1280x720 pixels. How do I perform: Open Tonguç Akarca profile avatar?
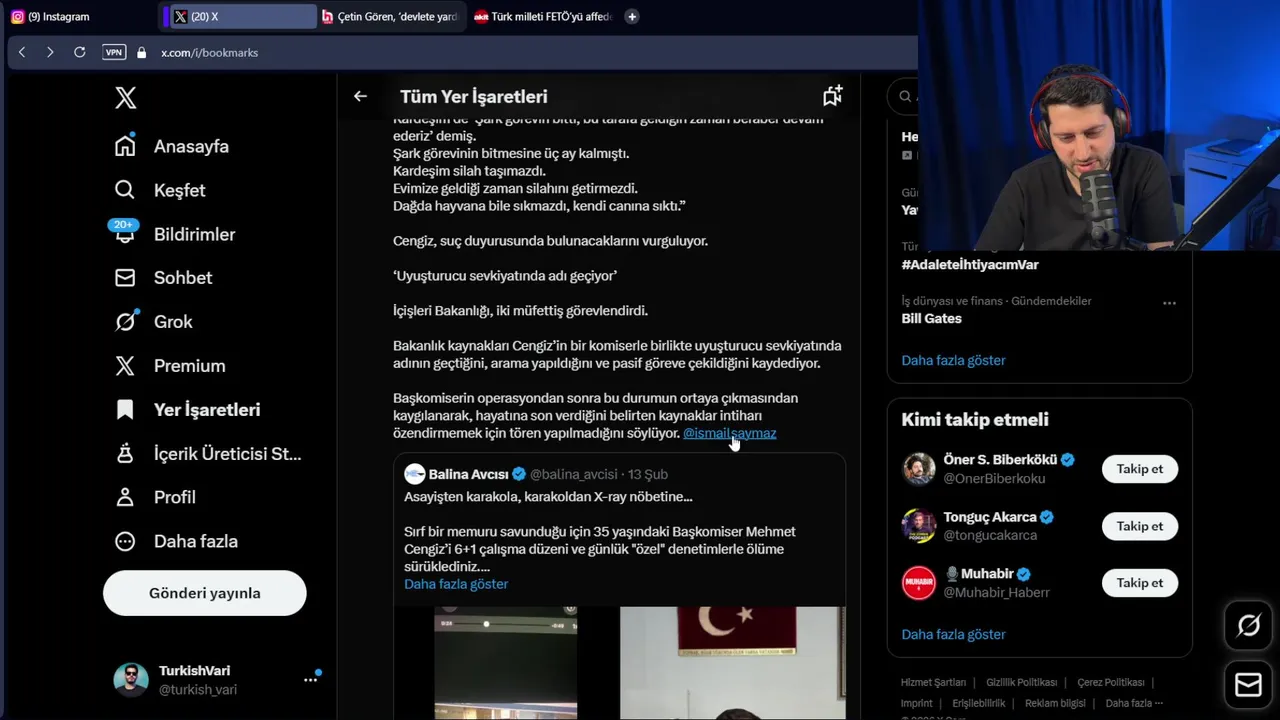[x=919, y=526]
